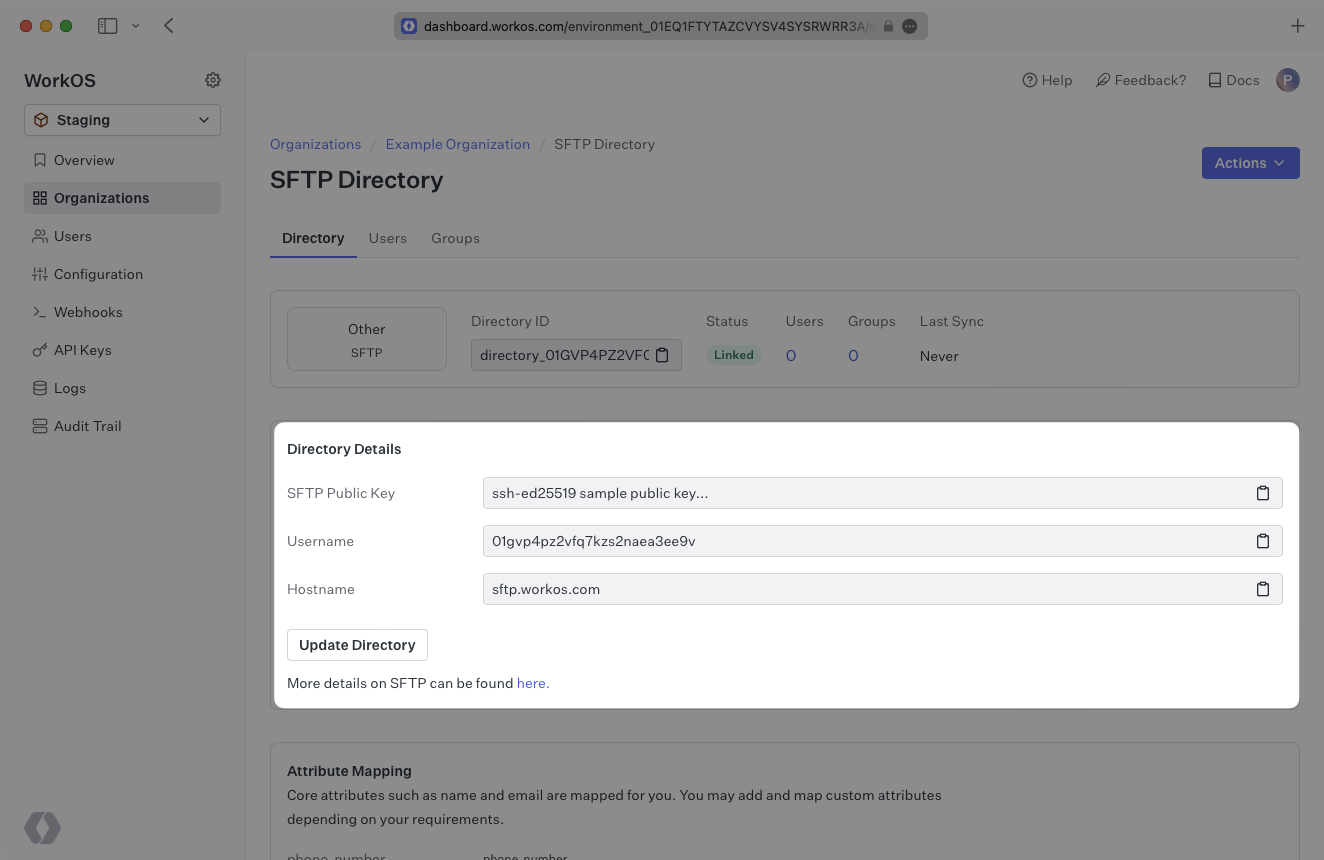
Task: Expand the browser sidebar chevron
Action: click(135, 26)
